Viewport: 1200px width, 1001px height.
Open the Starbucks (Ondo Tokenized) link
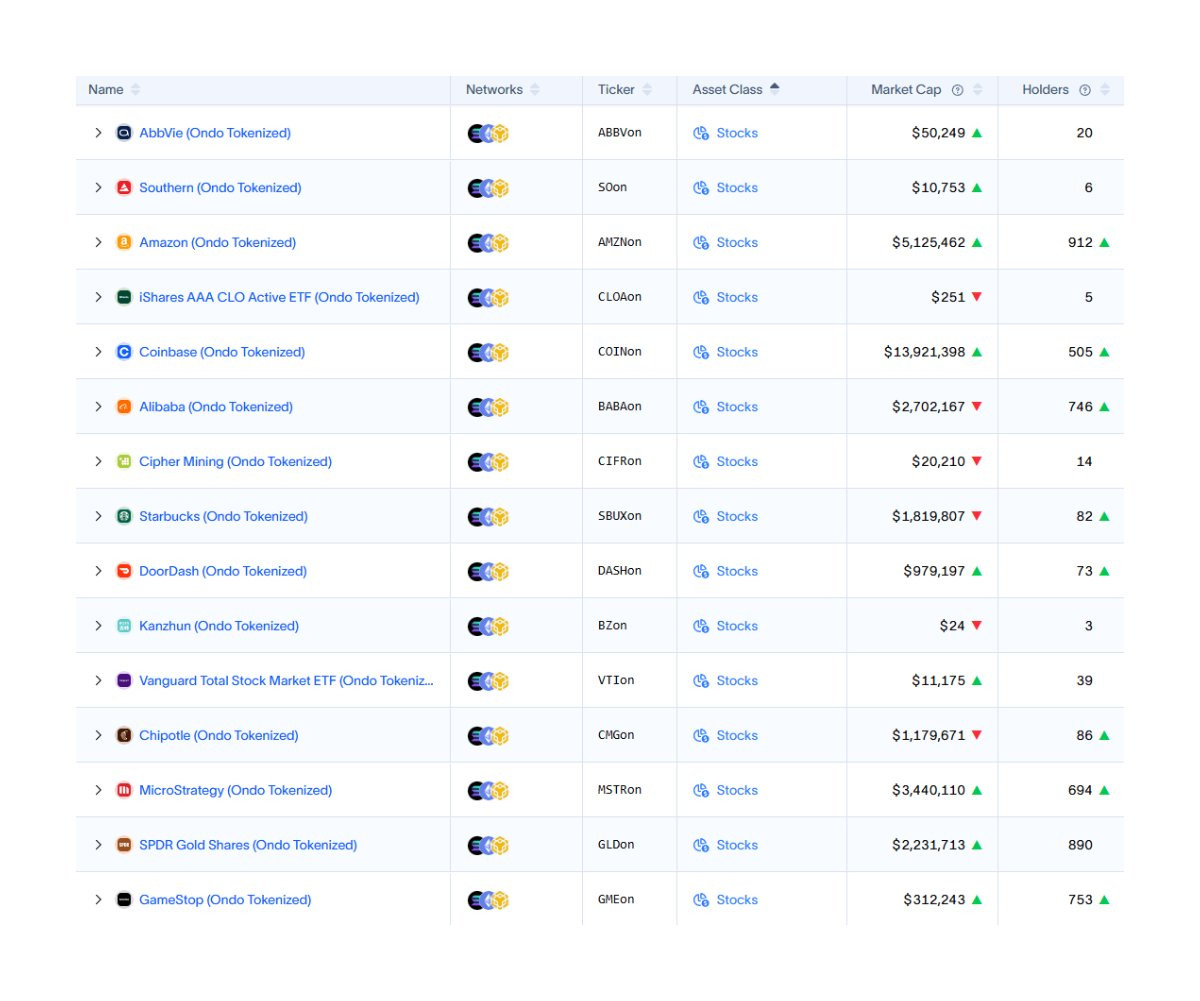click(224, 516)
